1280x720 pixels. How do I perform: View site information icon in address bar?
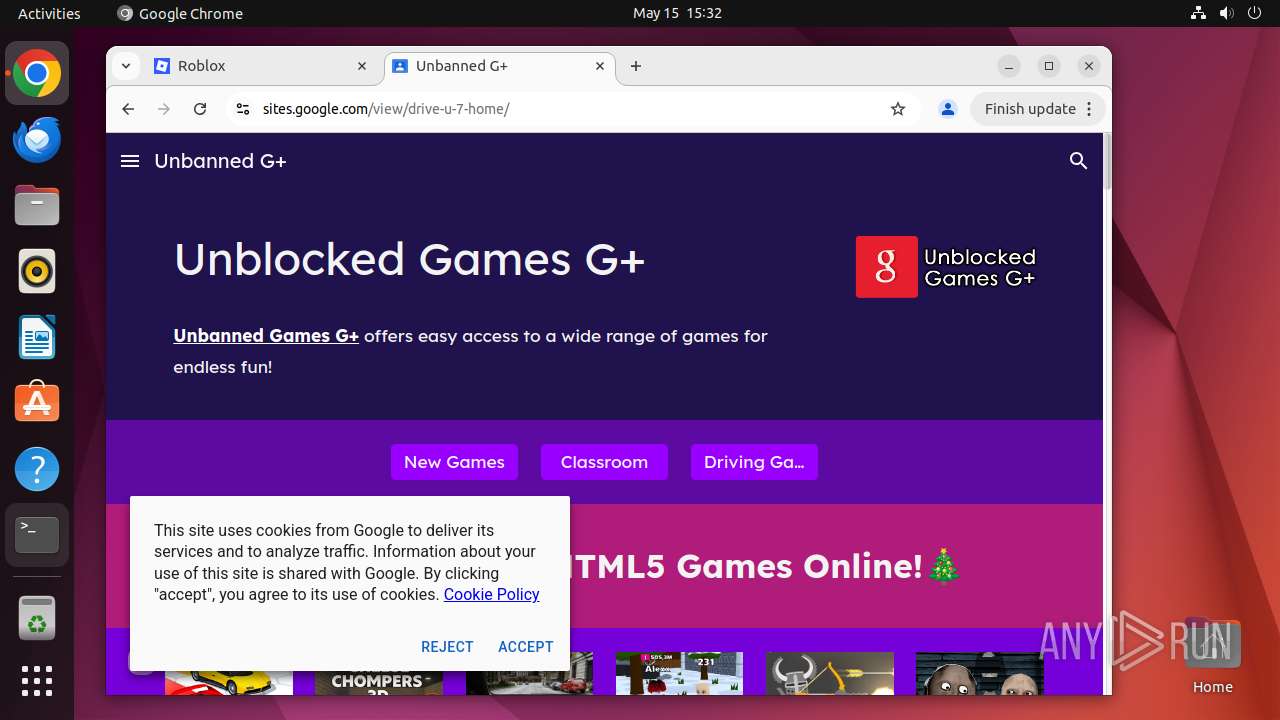(242, 109)
